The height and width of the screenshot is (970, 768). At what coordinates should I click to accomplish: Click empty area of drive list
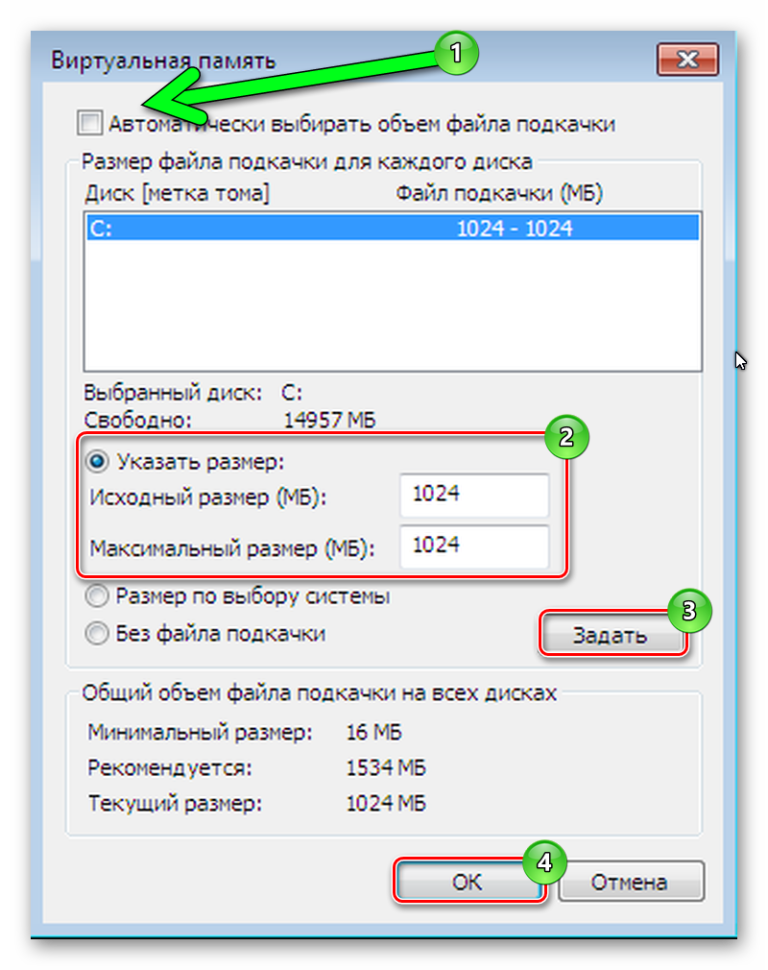[x=393, y=305]
